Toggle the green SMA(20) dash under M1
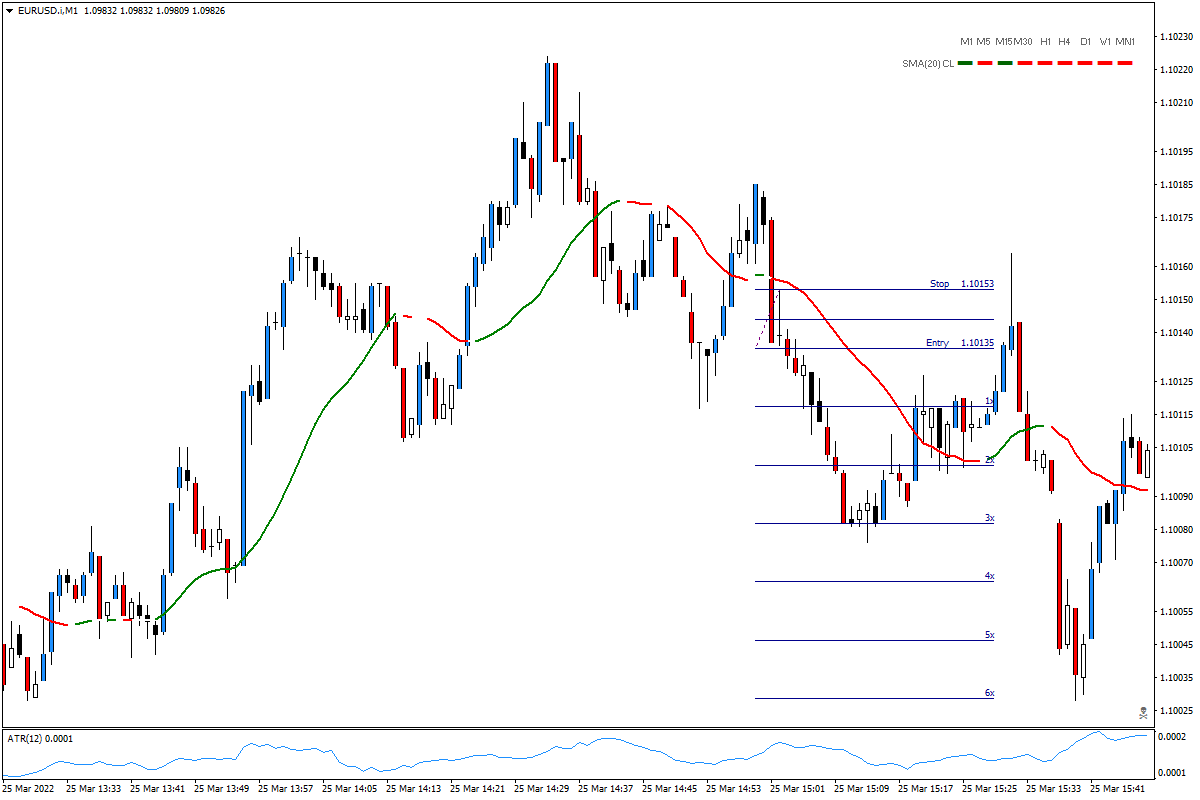Image resolution: width=1200 pixels, height=800 pixels. tap(965, 63)
